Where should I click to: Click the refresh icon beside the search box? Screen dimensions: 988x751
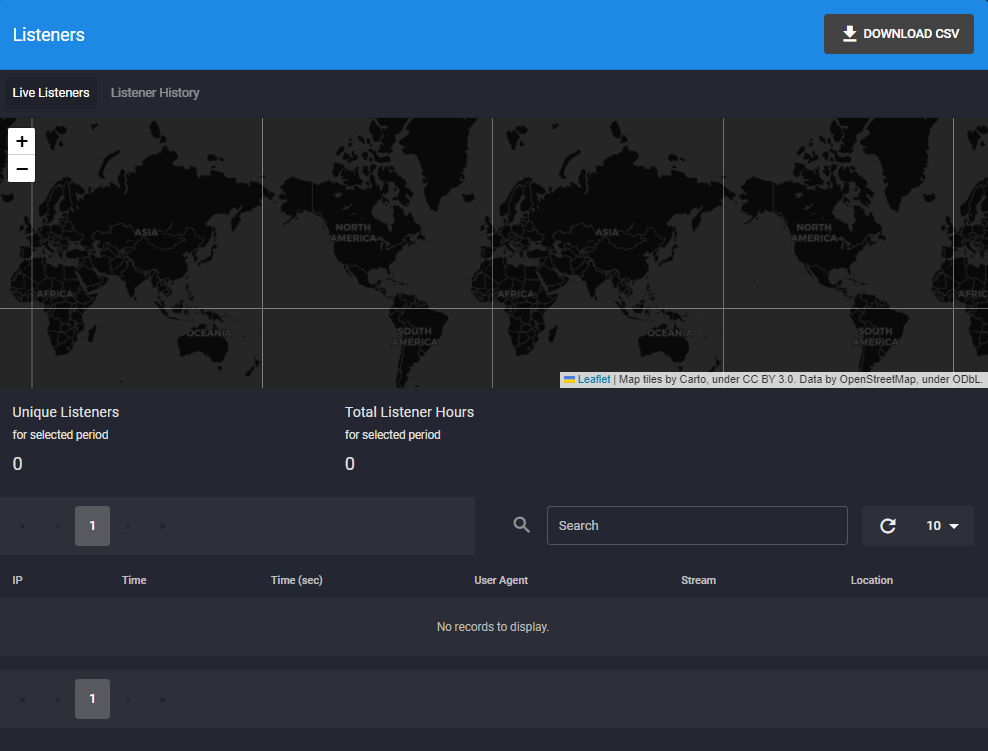tap(887, 526)
